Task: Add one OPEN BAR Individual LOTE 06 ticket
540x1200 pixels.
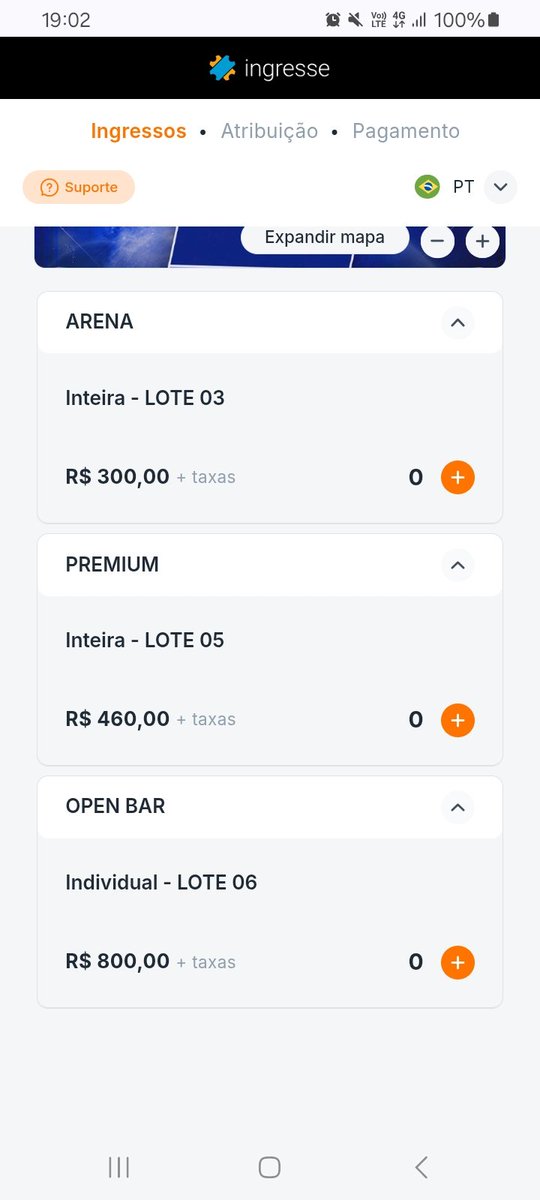Action: tap(458, 962)
